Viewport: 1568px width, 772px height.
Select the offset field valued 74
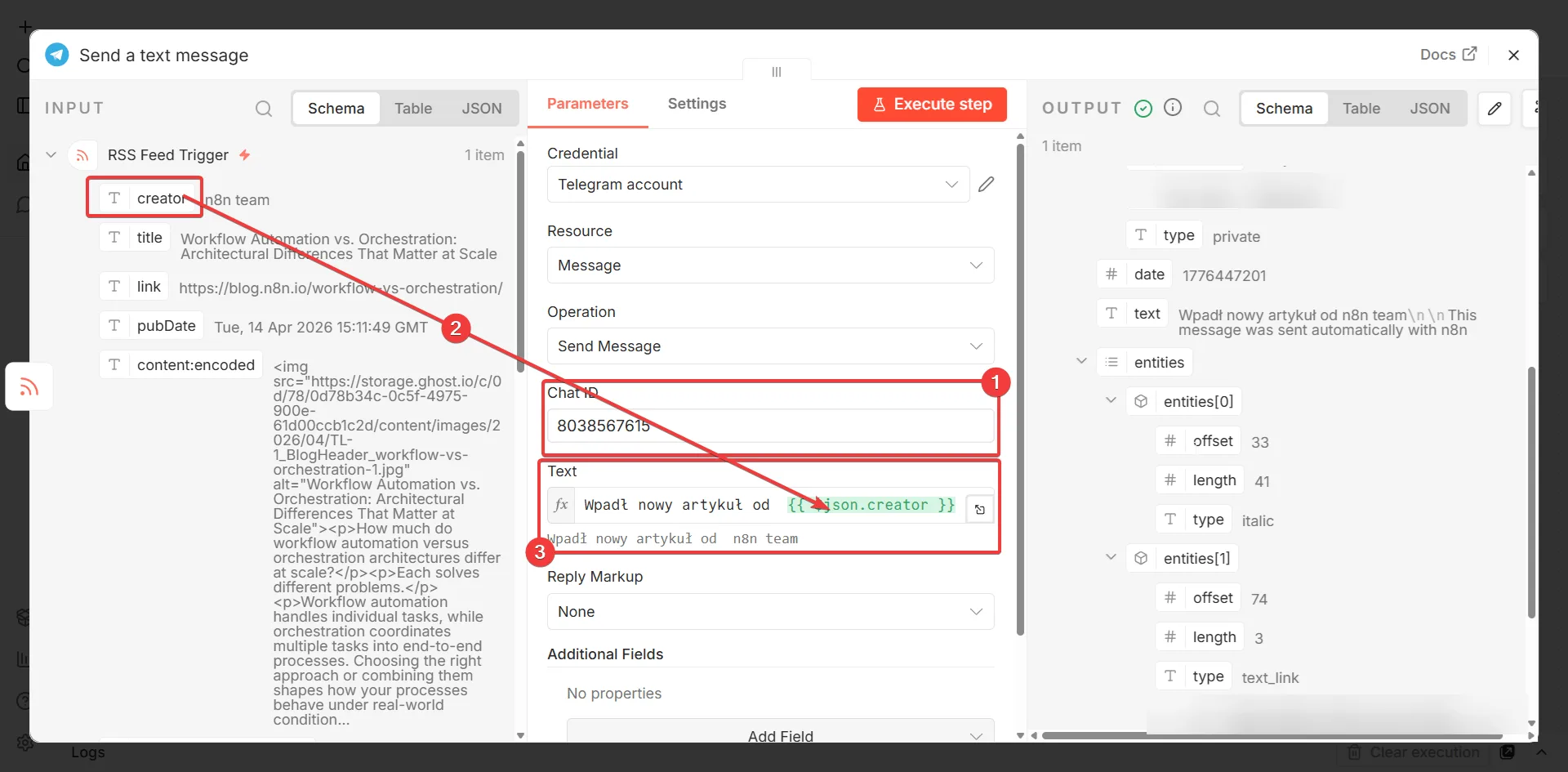[1198, 598]
